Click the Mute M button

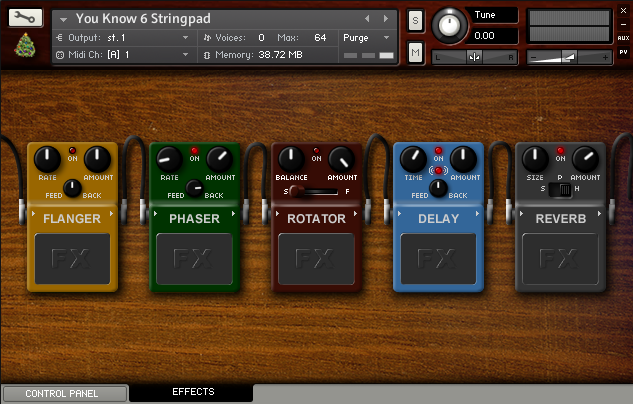tap(415, 51)
